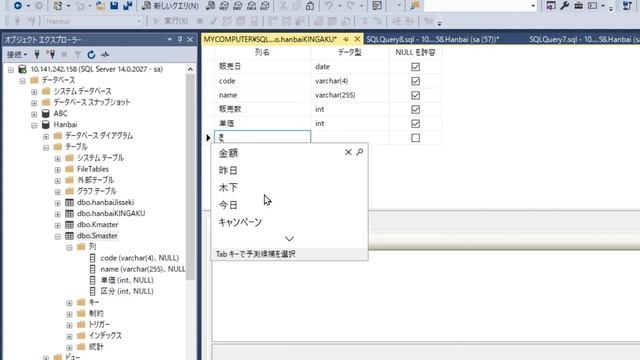The width and height of the screenshot is (640, 360).
Task: Open the 接続 connect dropdown
Action: [17, 54]
